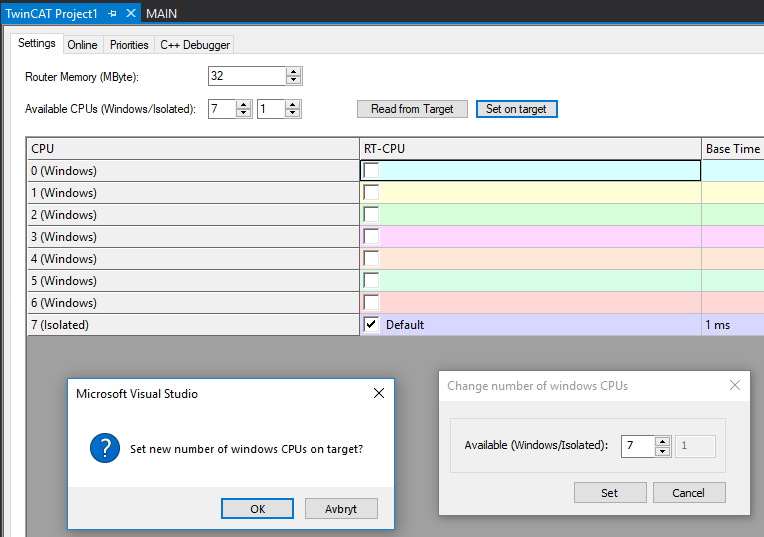Increase Isolated CPU count up arrow
764x537 pixels.
tap(293, 104)
